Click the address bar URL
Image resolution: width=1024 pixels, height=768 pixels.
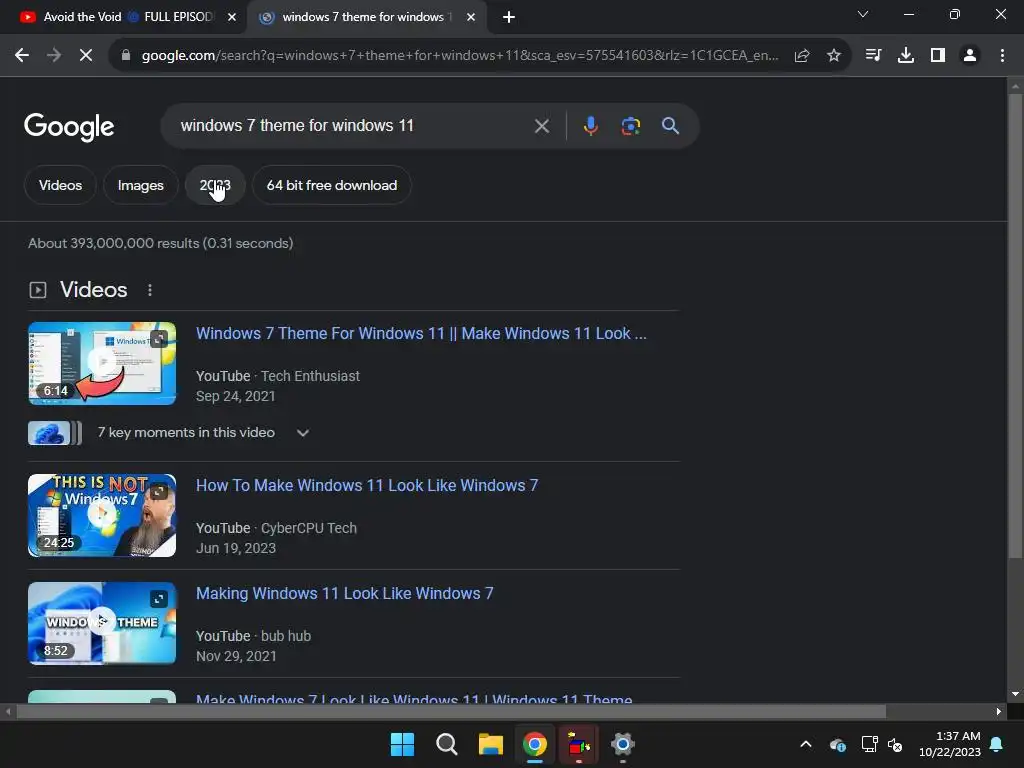(460, 56)
